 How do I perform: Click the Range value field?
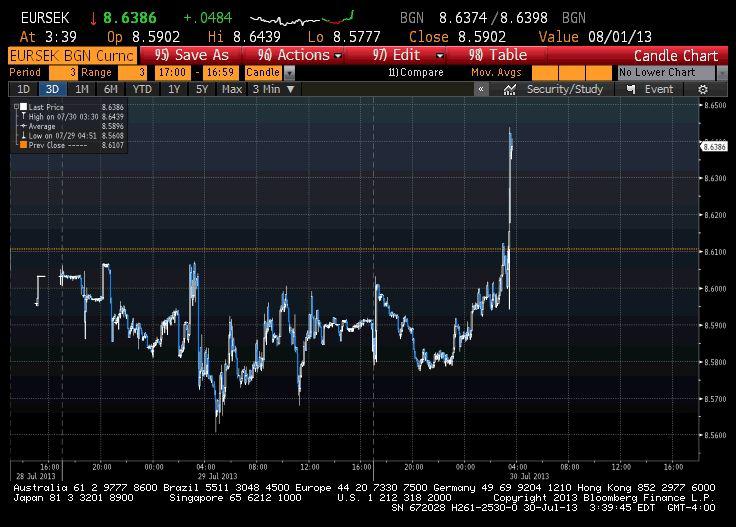(x=132, y=73)
